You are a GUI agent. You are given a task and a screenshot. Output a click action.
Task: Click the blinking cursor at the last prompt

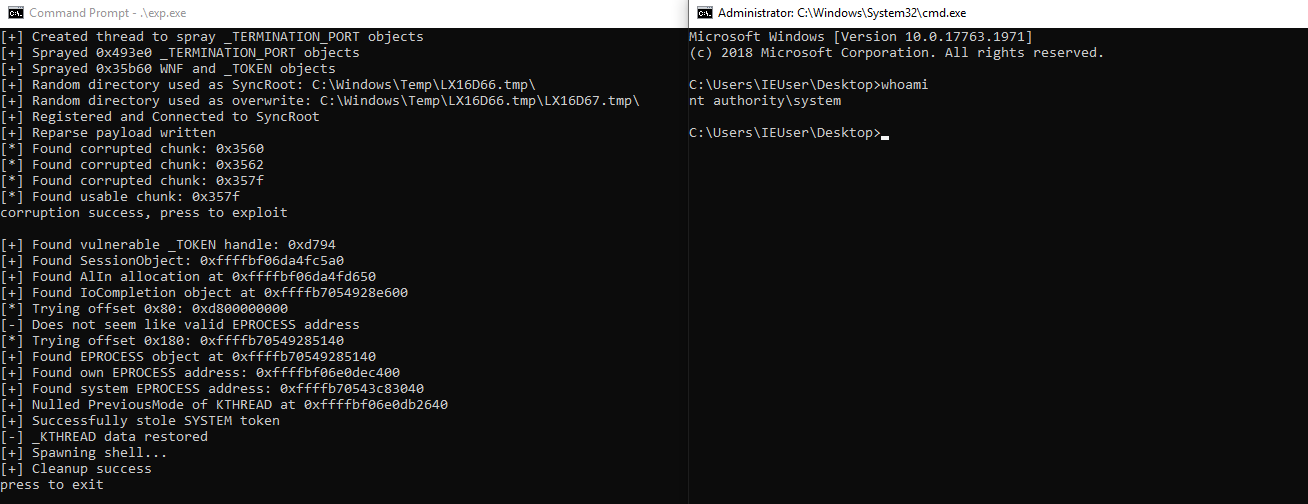click(x=885, y=134)
